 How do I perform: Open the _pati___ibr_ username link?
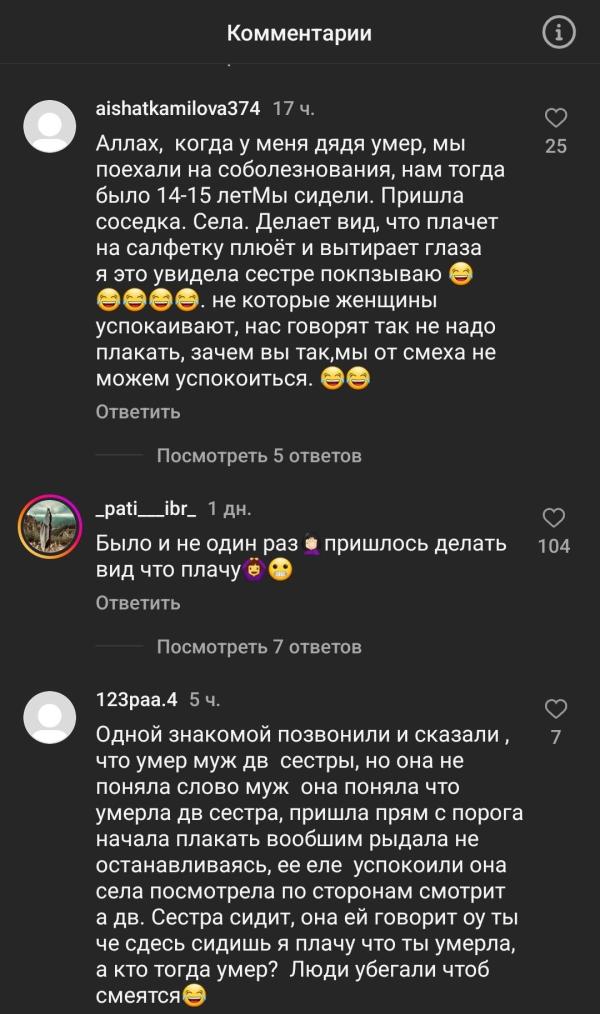146,508
